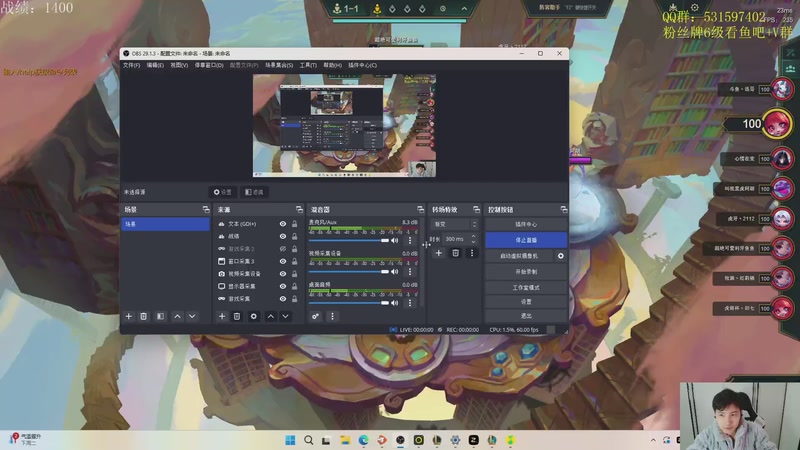The image size is (800, 450).
Task: Open the 渐变 transition type dropdown
Action: (x=455, y=224)
